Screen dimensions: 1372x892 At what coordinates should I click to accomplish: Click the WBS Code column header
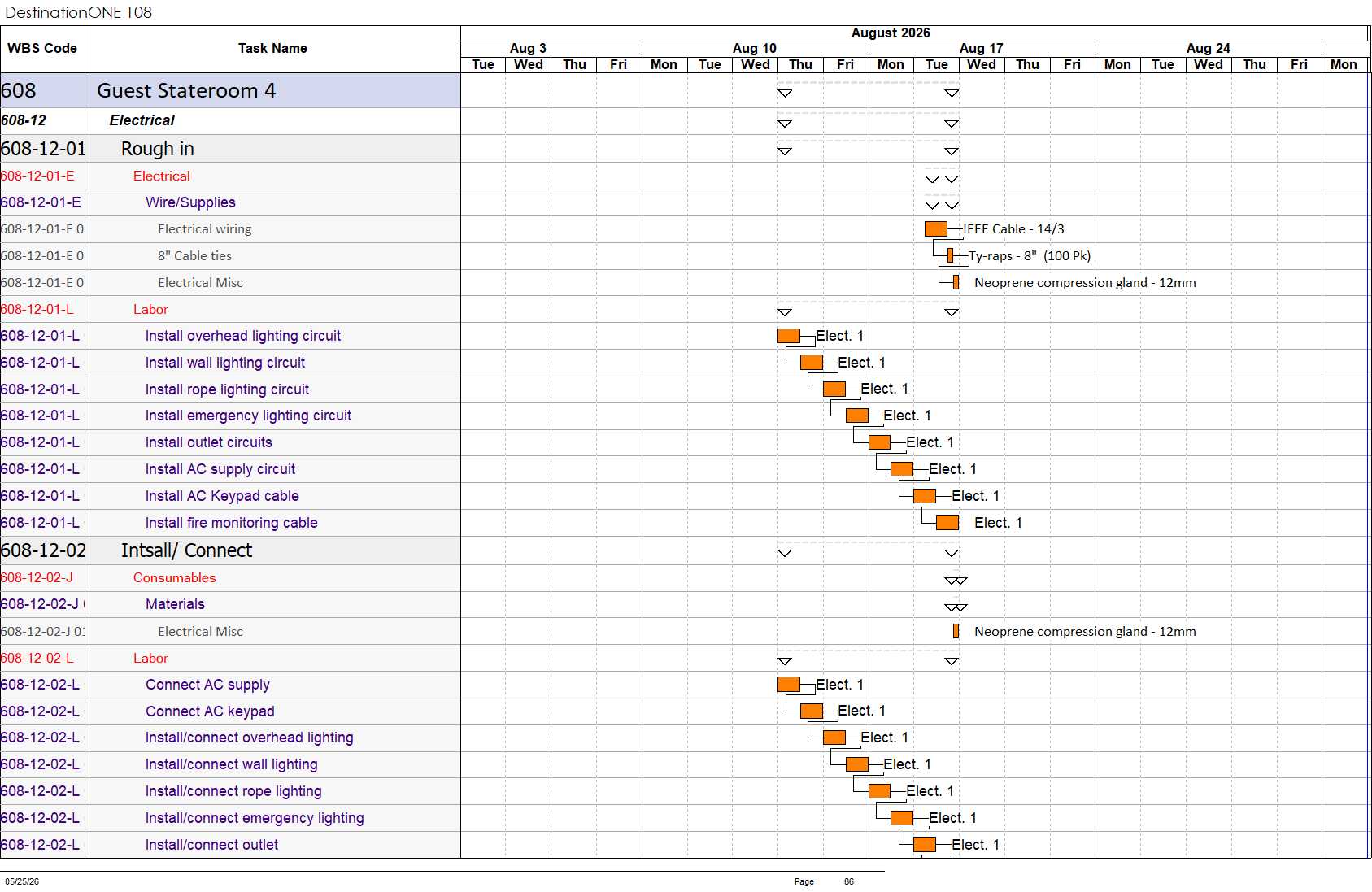pos(42,49)
